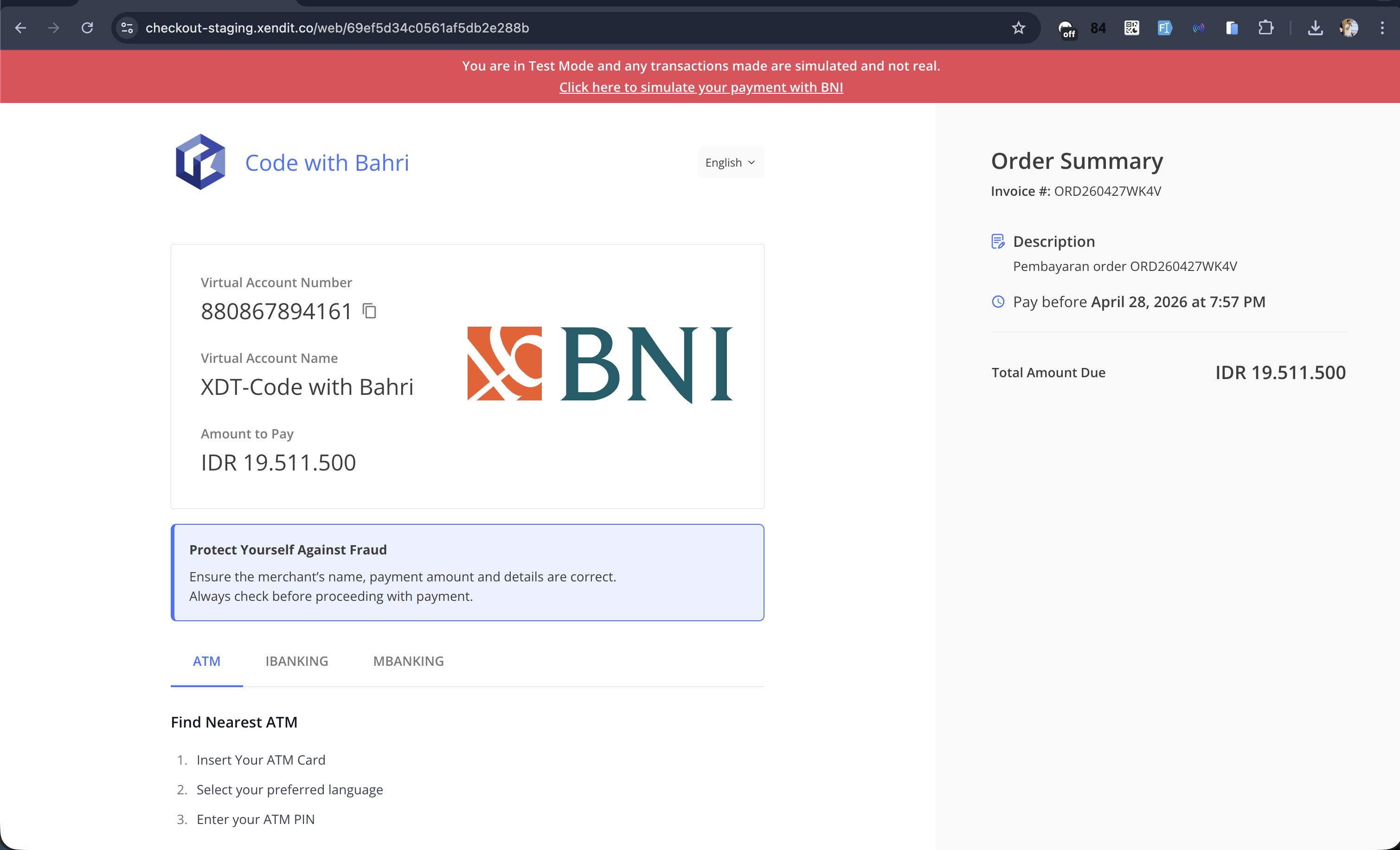Reload the checkout page
Viewport: 1400px width, 850px height.
coord(87,28)
